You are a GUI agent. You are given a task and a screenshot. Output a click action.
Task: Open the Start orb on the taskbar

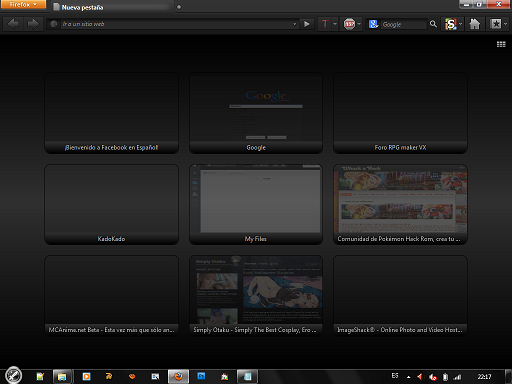point(14,376)
